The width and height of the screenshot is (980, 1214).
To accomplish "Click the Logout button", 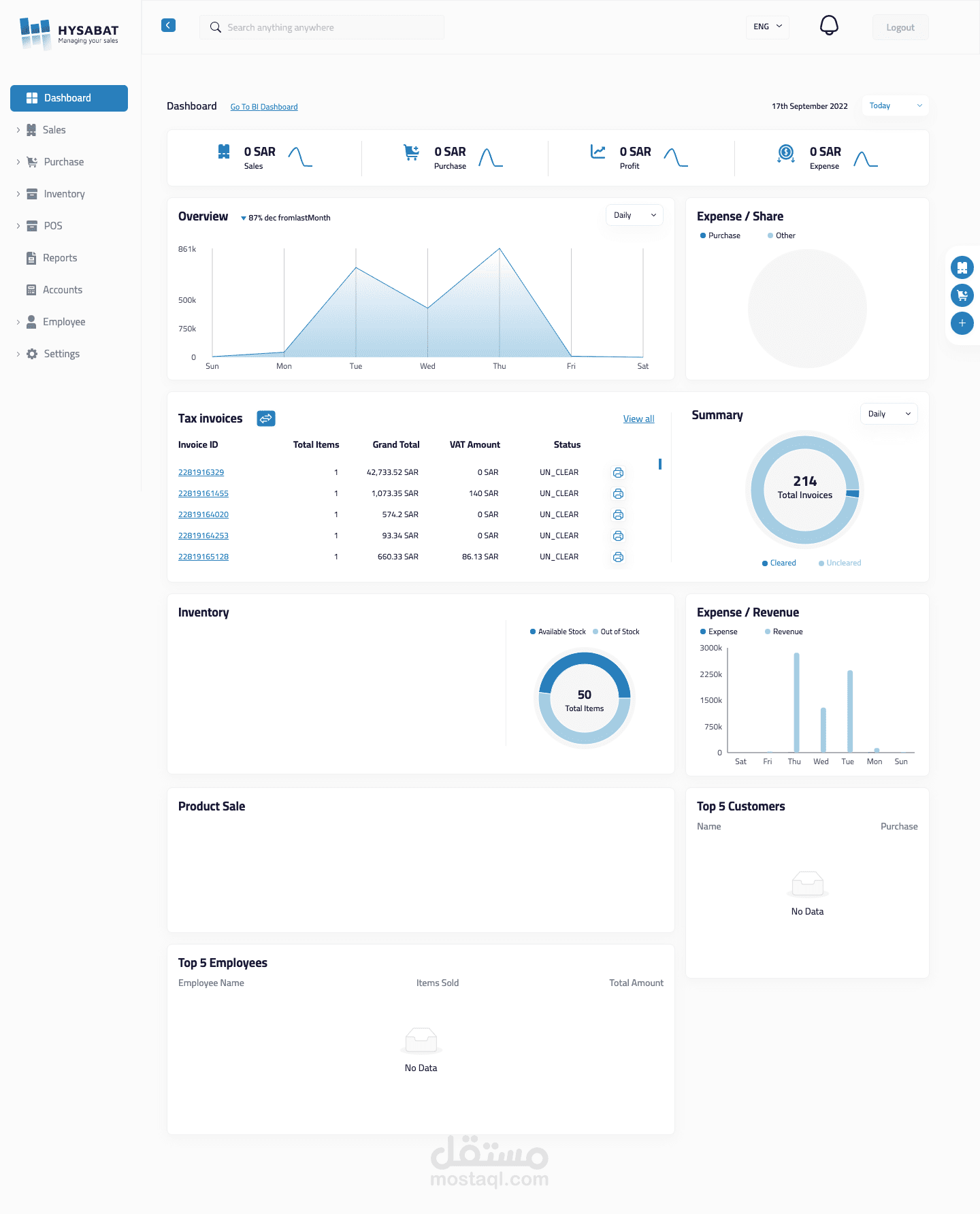I will pyautogui.click(x=900, y=27).
